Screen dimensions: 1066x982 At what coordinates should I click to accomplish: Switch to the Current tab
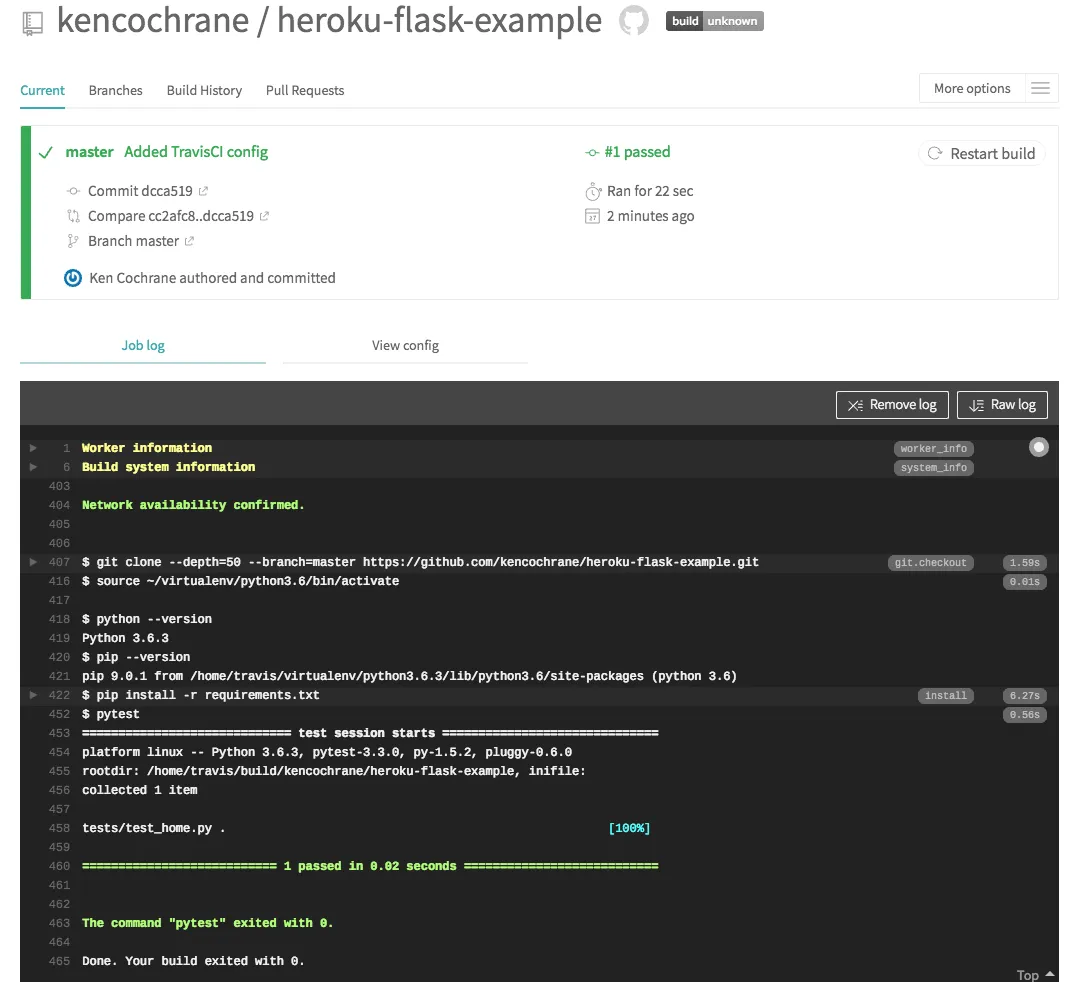click(x=42, y=90)
